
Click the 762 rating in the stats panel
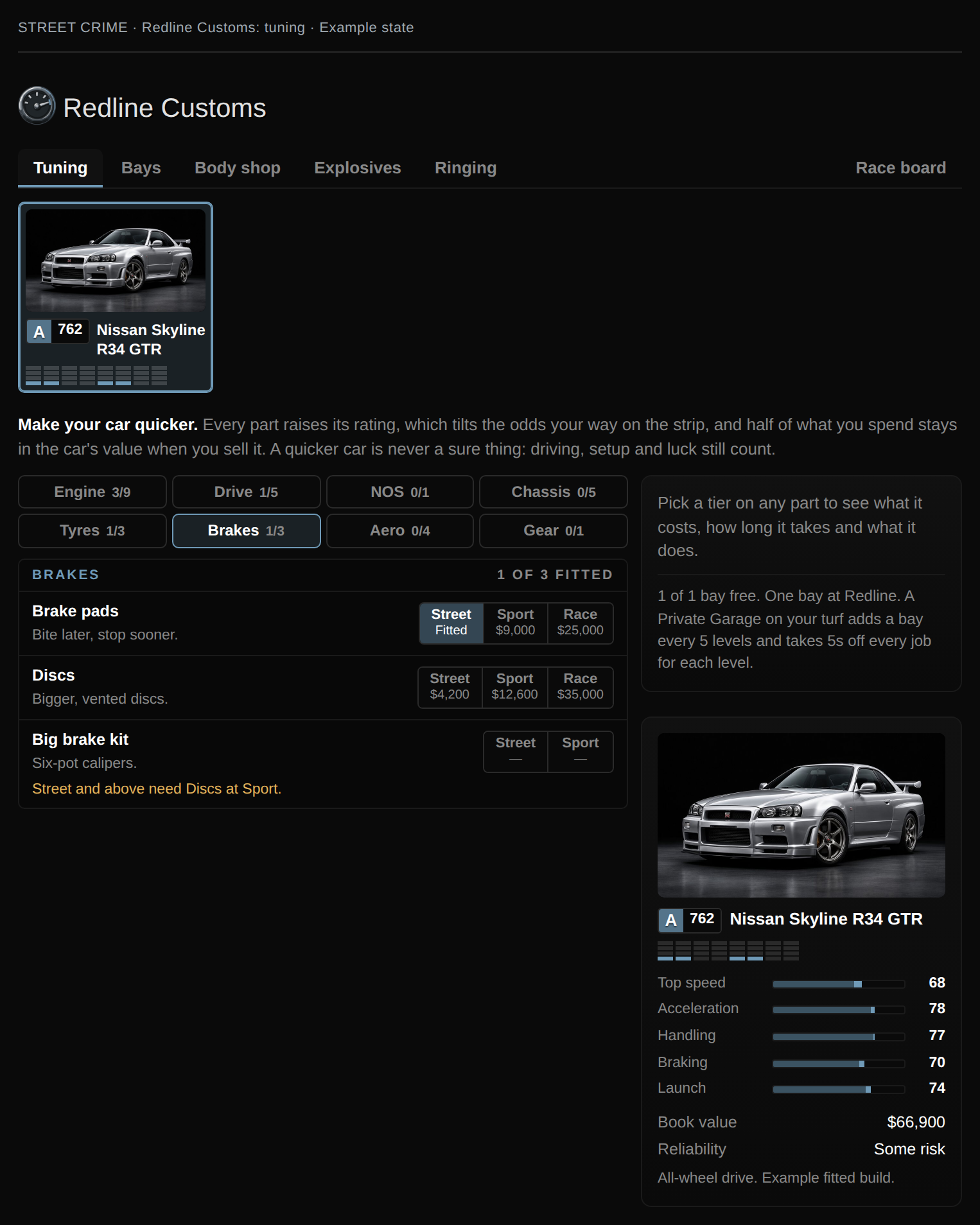(x=702, y=919)
